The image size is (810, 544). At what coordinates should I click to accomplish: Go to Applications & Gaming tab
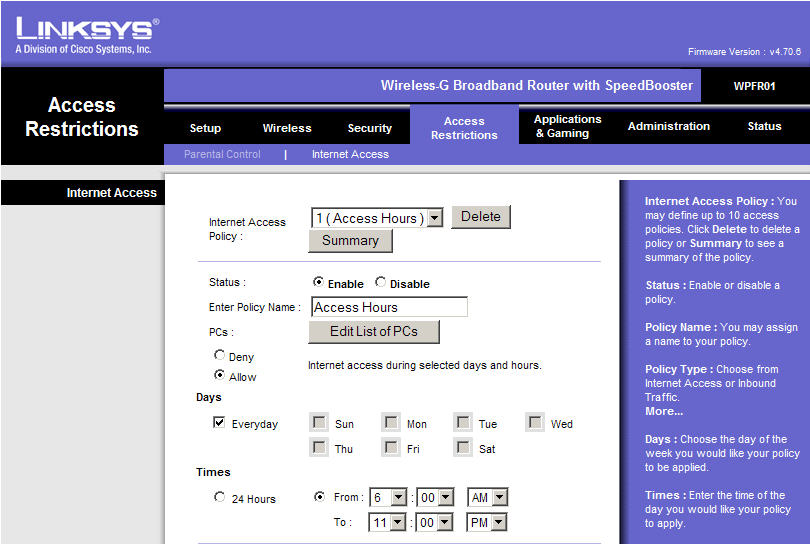[x=567, y=126]
